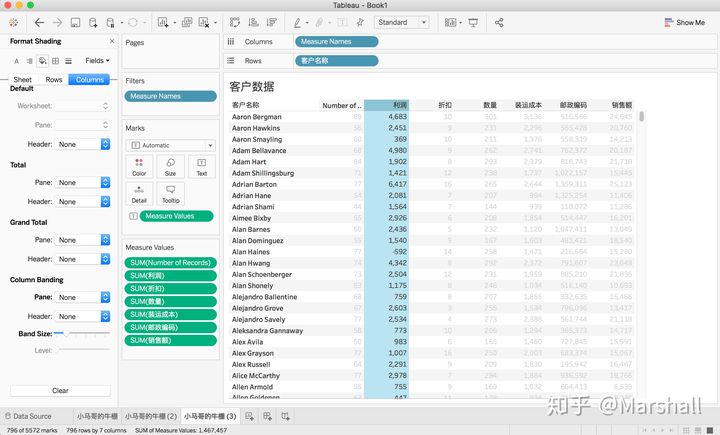Click the Redo forward arrow

tap(57, 23)
